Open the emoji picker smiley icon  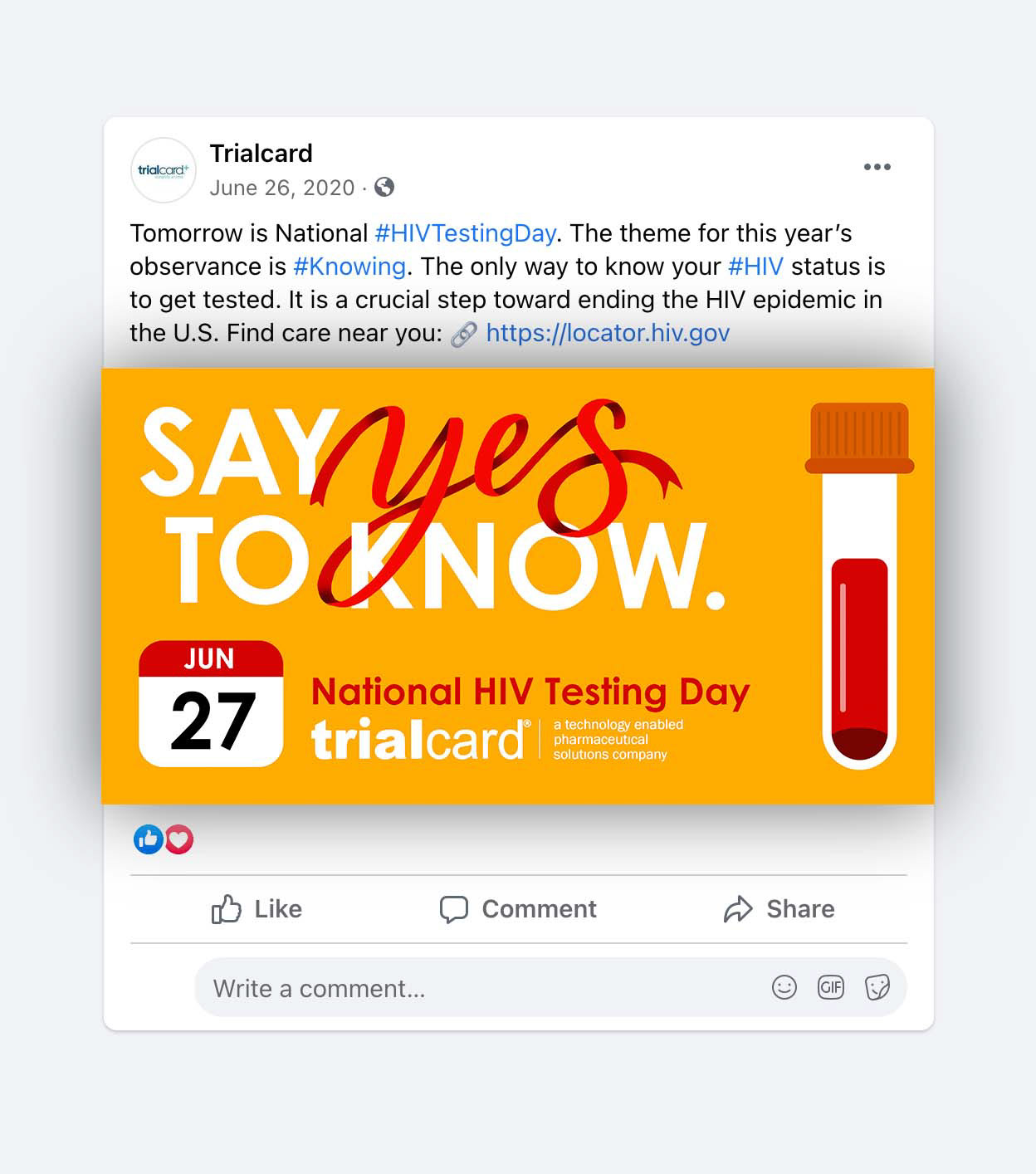pos(784,987)
